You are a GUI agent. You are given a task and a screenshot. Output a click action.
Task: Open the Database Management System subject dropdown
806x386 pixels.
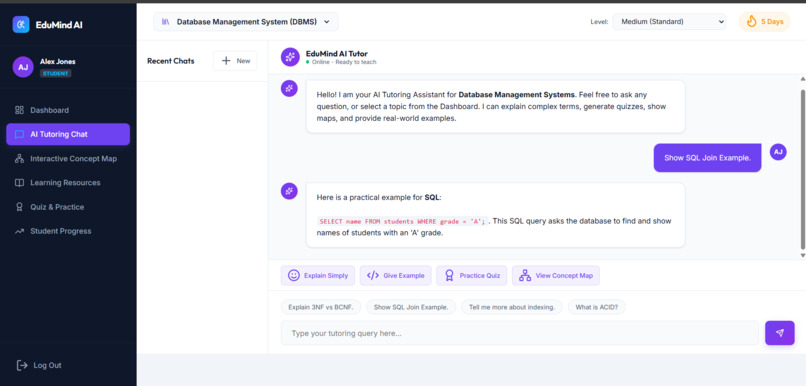pos(246,22)
